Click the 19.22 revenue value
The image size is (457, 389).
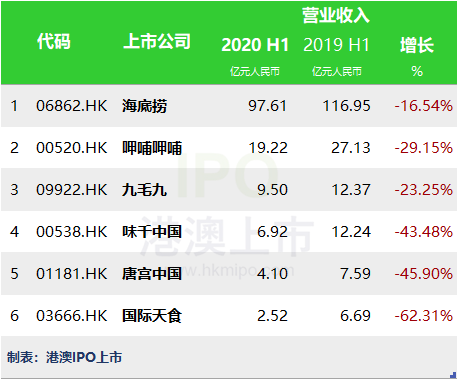[x=268, y=148]
